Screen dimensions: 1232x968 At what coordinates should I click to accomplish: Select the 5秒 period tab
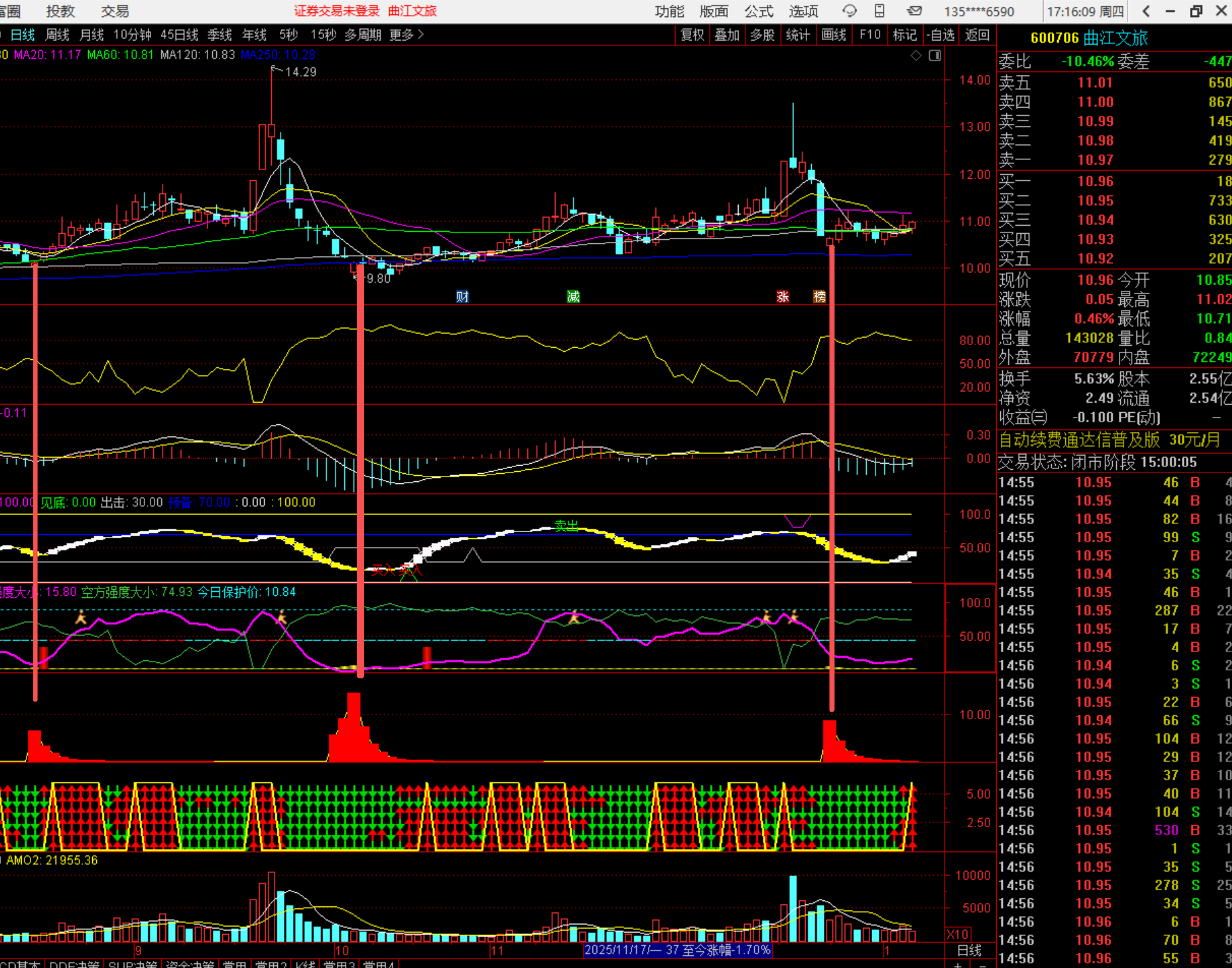coord(289,35)
